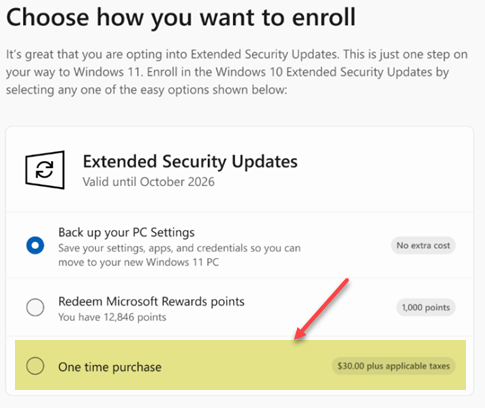Image resolution: width=485 pixels, height=408 pixels.
Task: Click the You have 12,846 points text
Action: coord(112,317)
